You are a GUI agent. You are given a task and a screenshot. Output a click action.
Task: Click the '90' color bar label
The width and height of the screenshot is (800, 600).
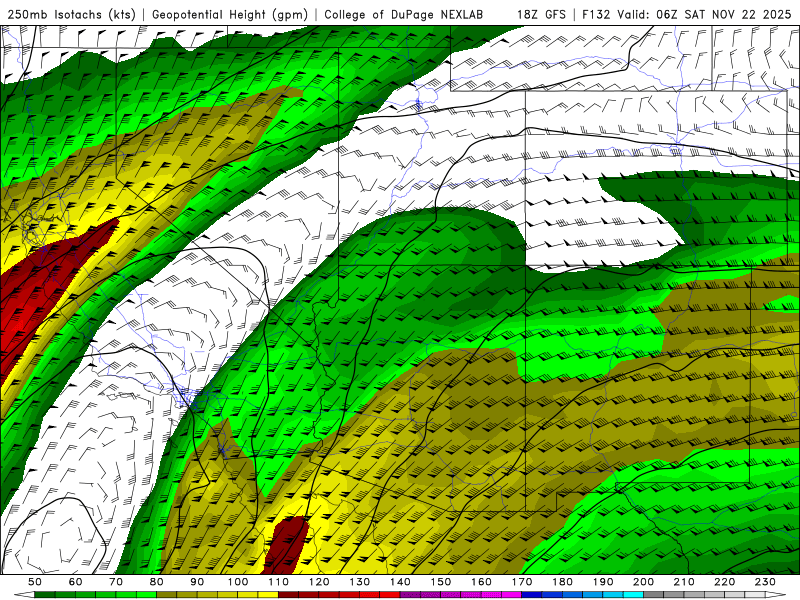(x=197, y=582)
